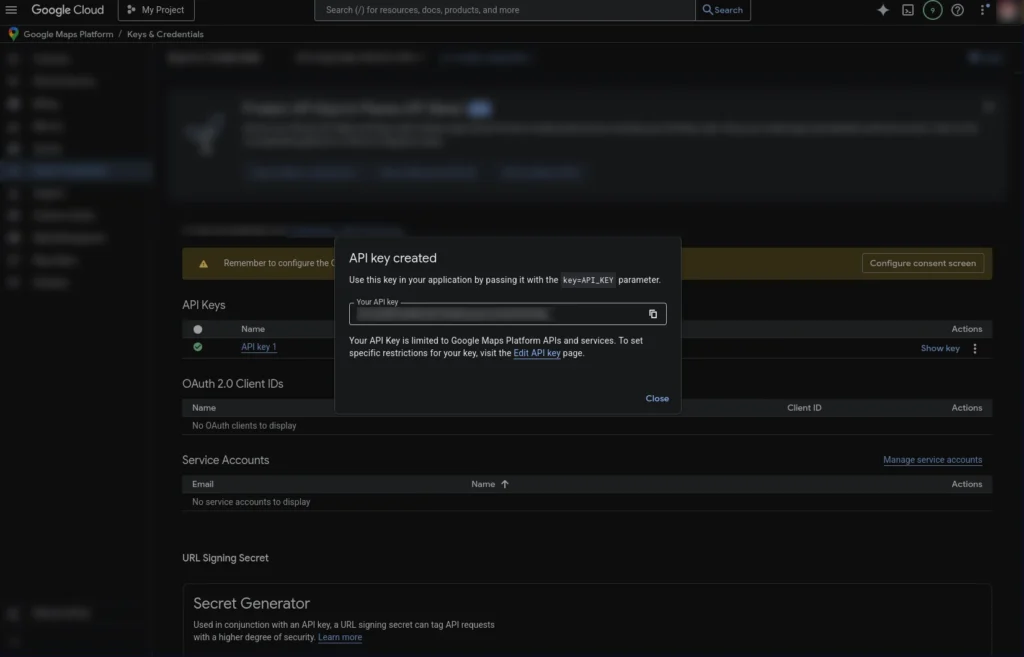Click the Search button in top bar
Viewport: 1024px width, 657px height.
(x=722, y=10)
